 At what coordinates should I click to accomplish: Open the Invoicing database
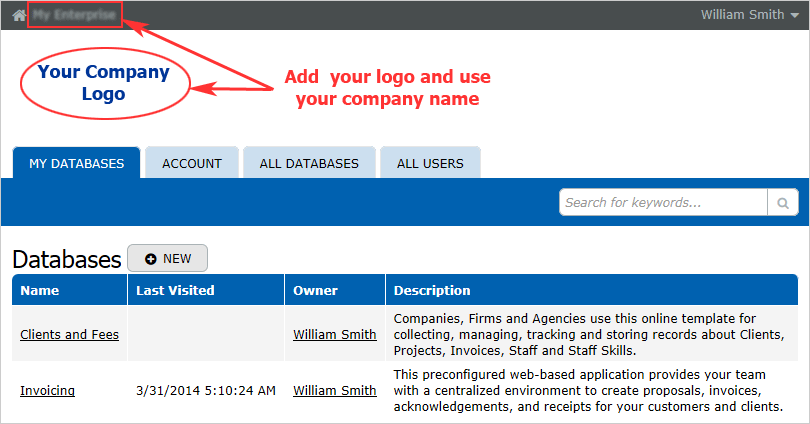(48, 390)
